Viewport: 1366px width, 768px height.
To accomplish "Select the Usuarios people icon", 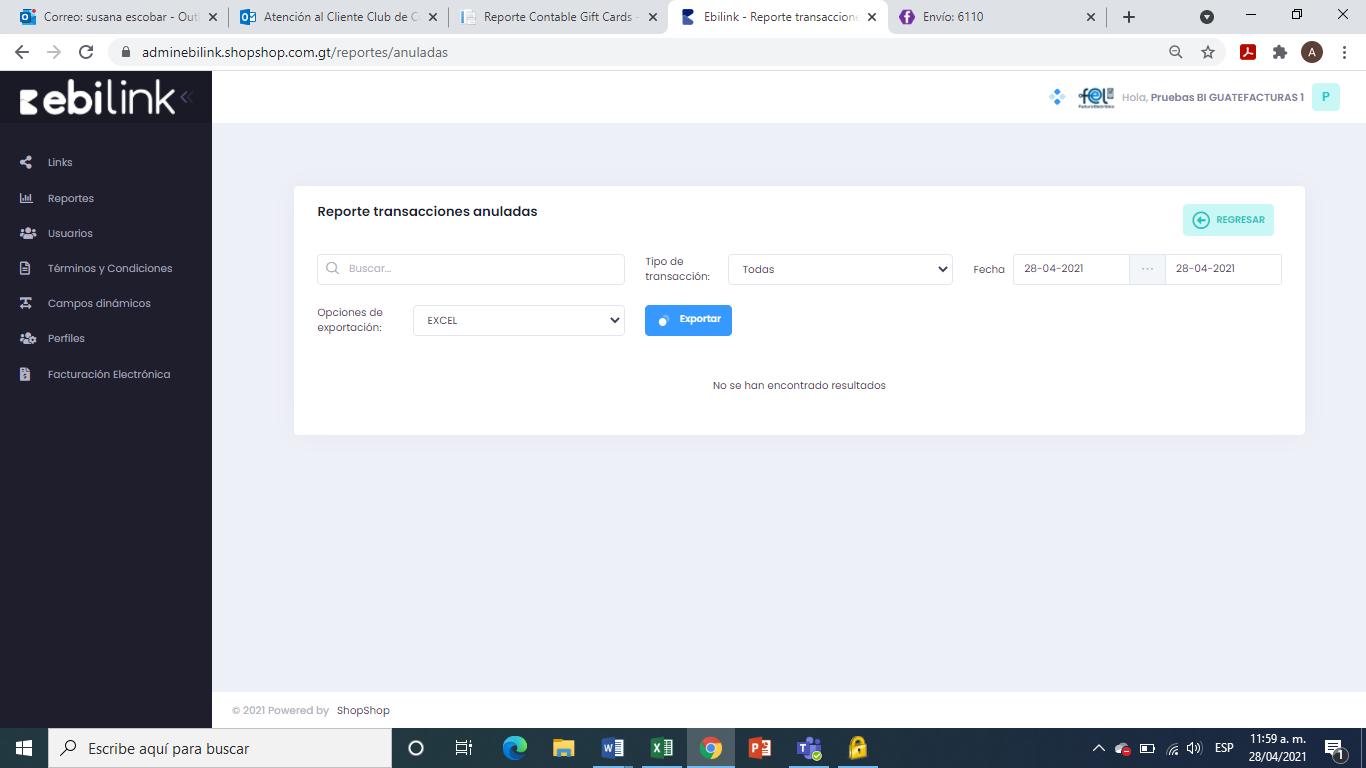I will [x=28, y=233].
